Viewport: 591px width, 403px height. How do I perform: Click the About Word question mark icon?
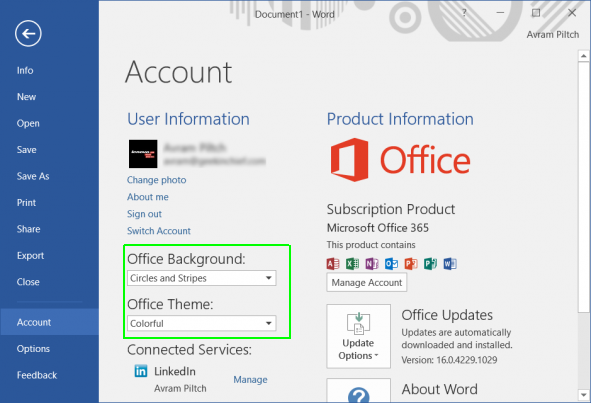(x=358, y=396)
